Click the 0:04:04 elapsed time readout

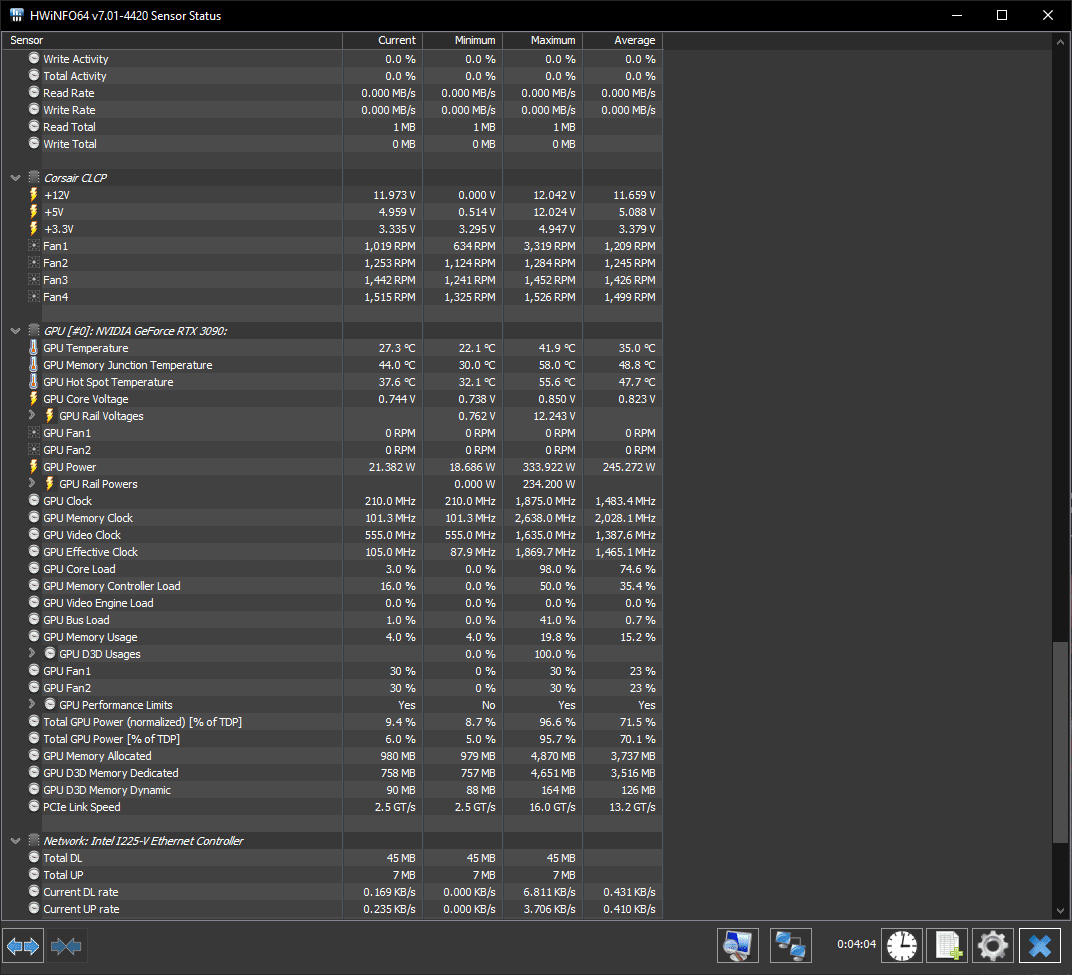point(856,944)
